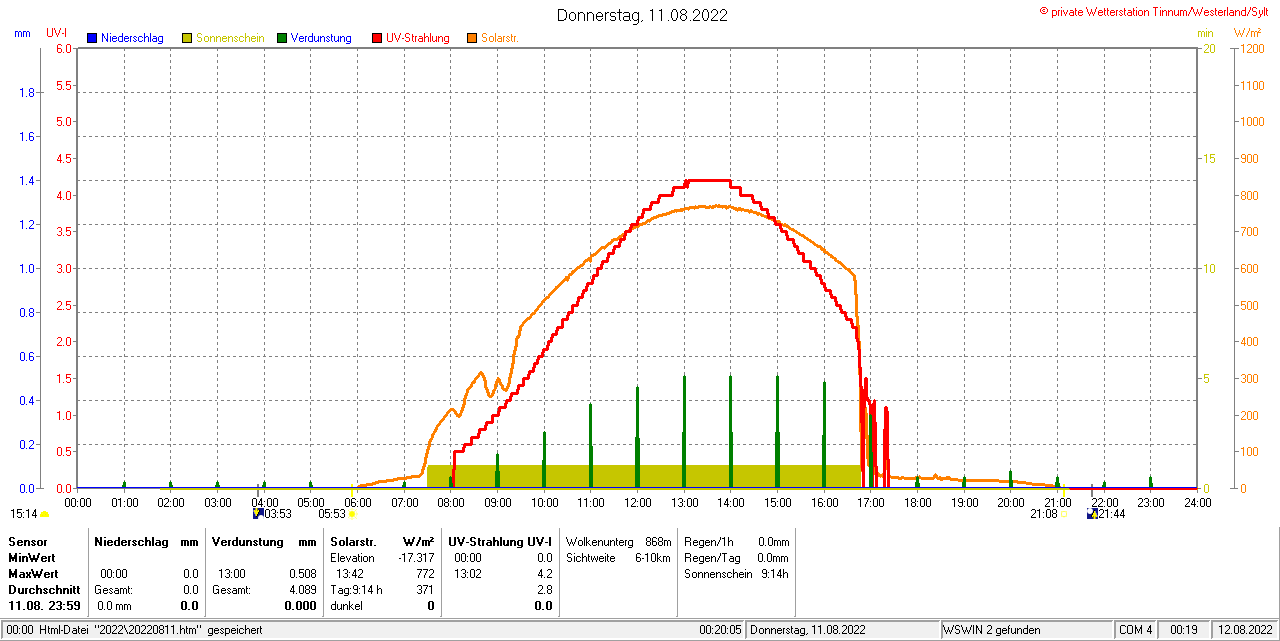Click the 00:00 status bar field at far left

18,630
